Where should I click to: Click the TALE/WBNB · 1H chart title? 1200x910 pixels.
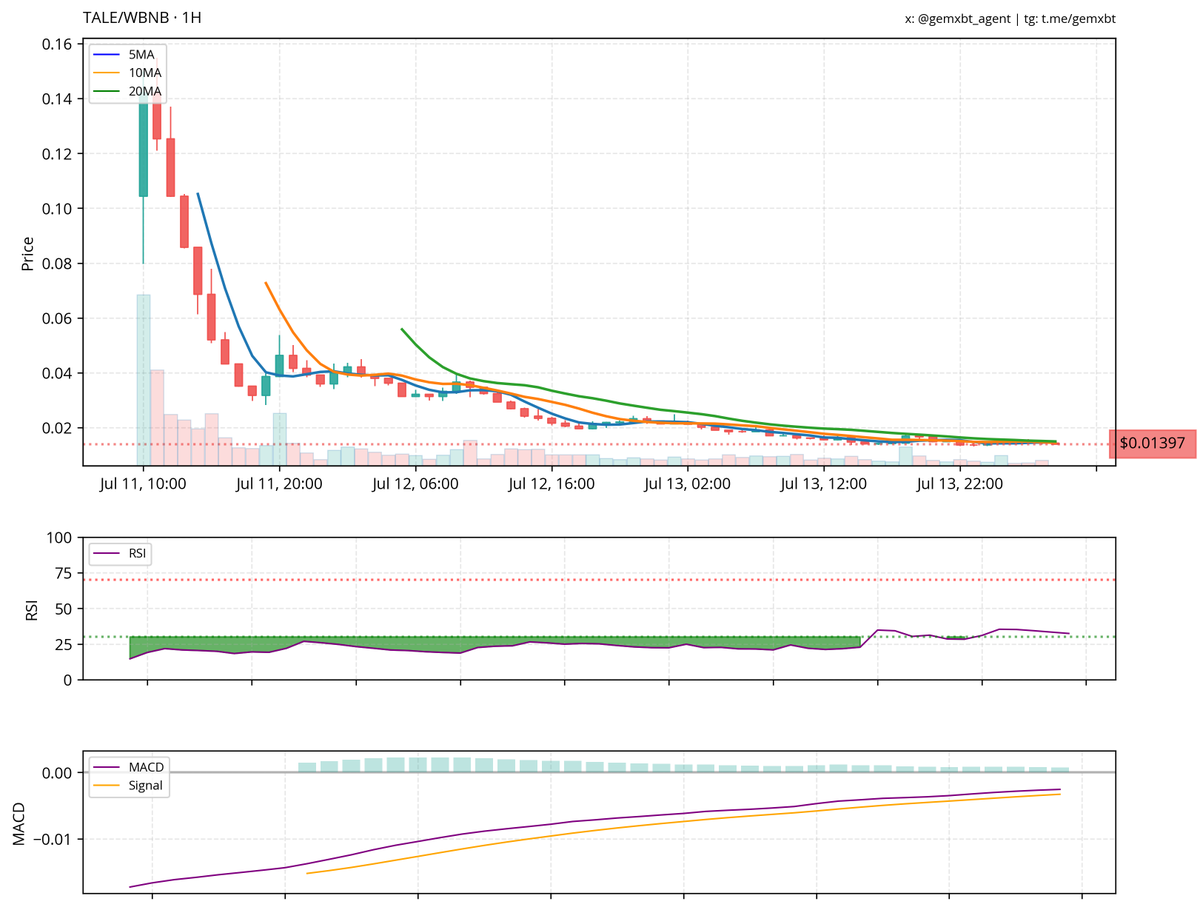point(141,19)
